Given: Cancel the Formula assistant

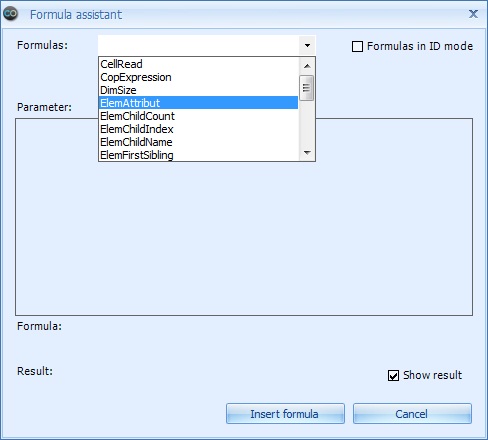Looking at the screenshot, I should coord(412,414).
